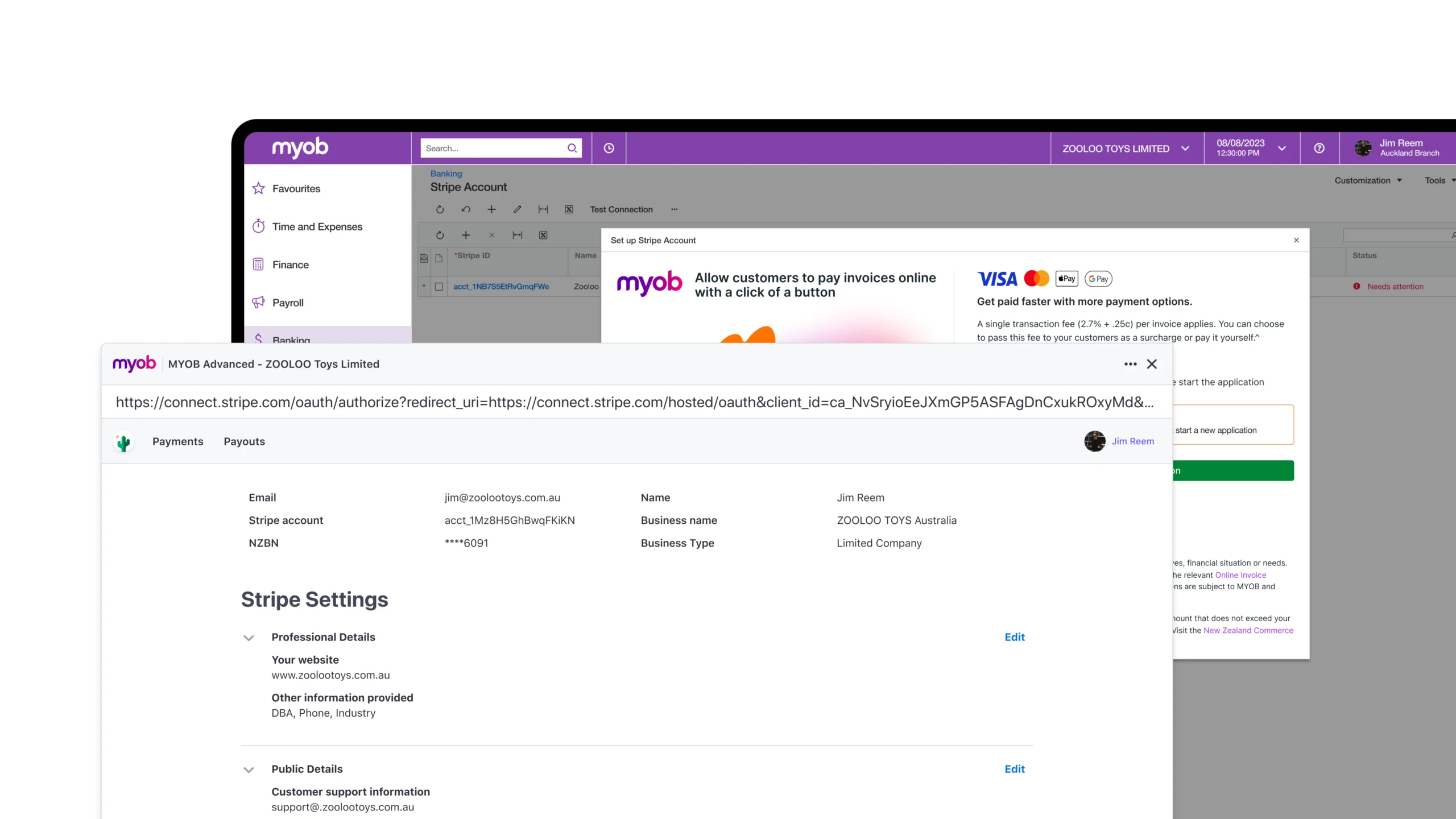The image size is (1456, 819).
Task: Click the Test Connection button
Action: click(x=621, y=209)
